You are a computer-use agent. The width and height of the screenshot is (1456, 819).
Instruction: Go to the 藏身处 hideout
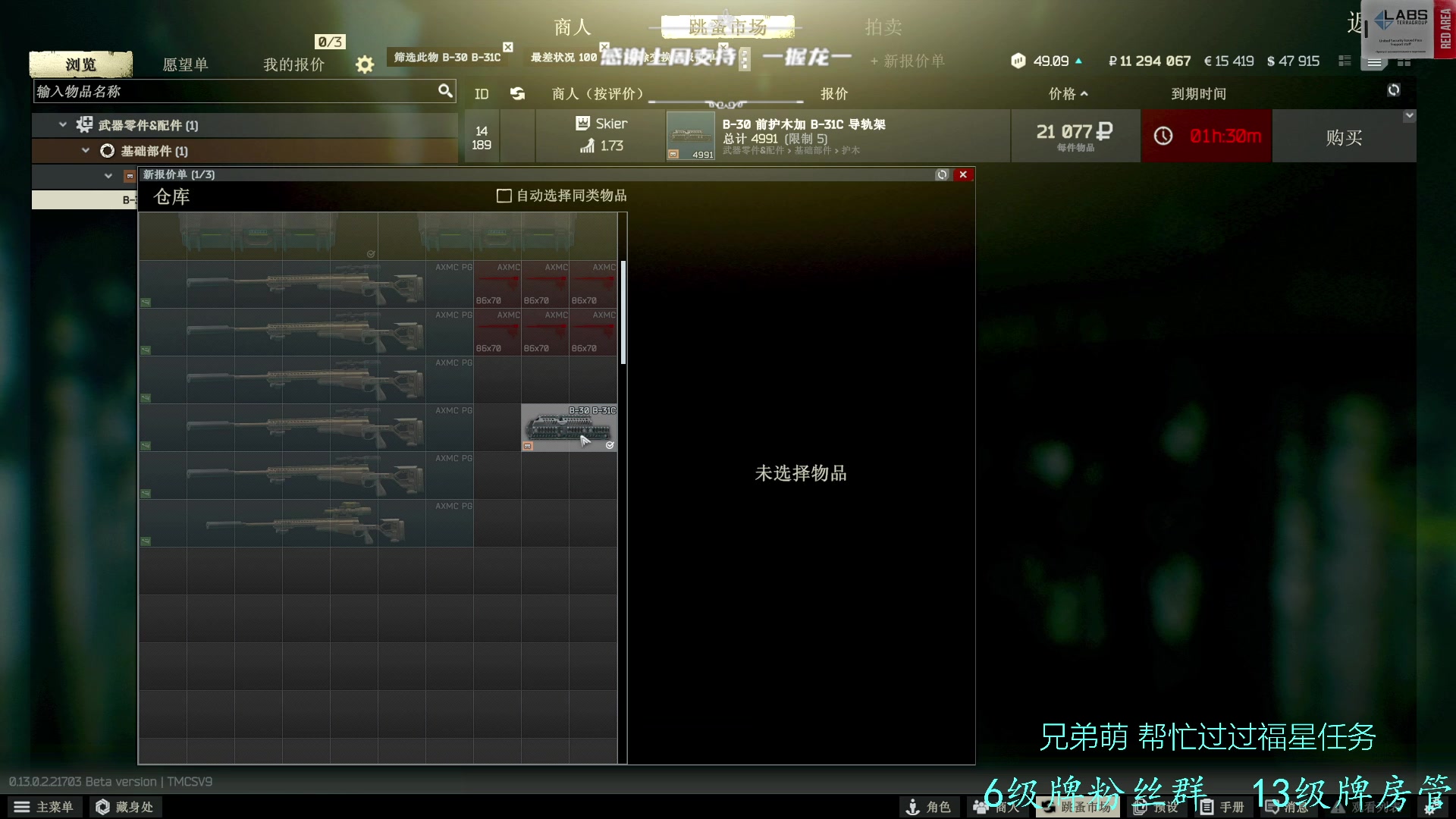(125, 807)
